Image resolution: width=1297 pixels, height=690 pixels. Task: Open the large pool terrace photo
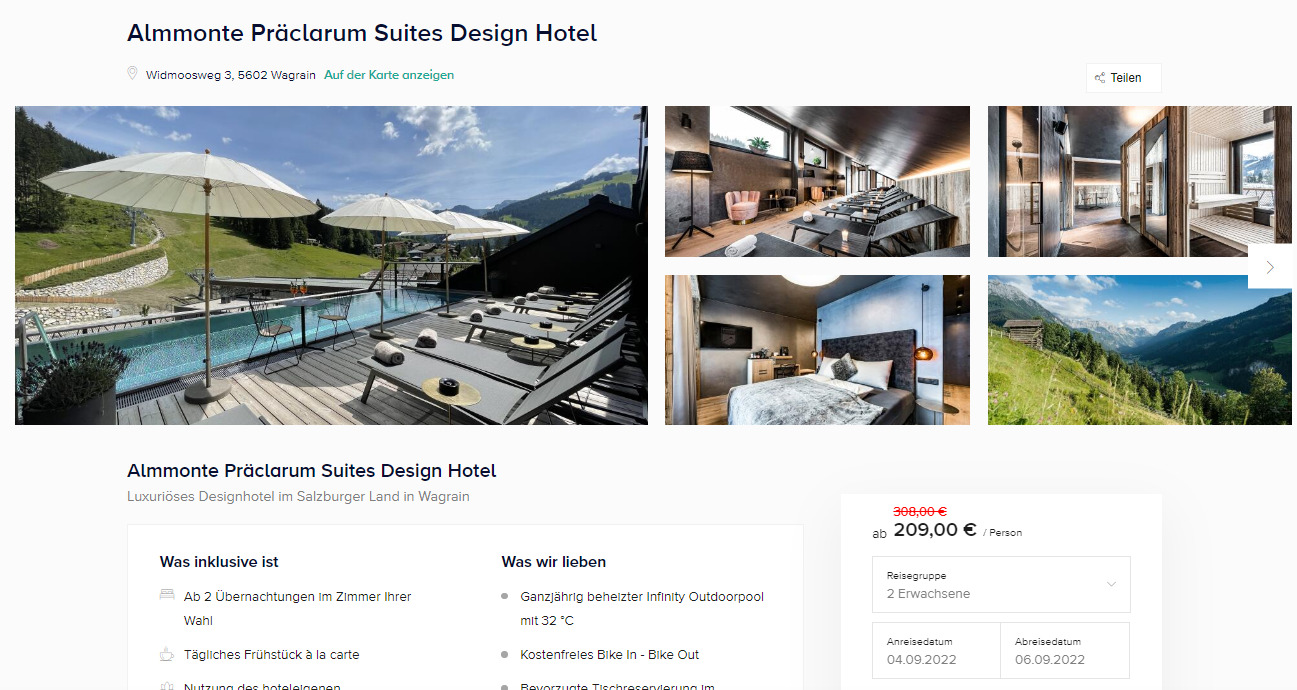(331, 265)
